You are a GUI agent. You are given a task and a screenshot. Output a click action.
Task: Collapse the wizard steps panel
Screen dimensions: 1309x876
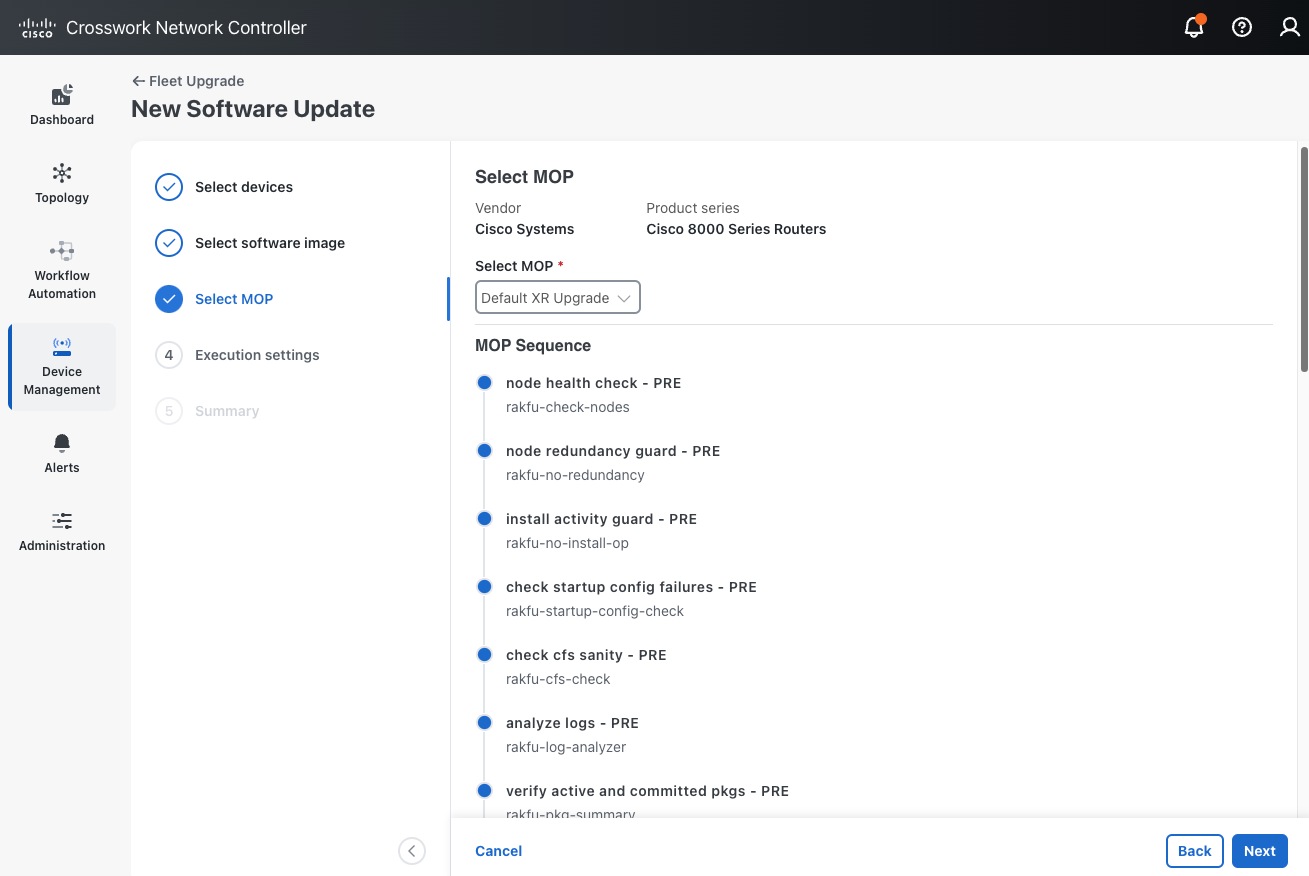[x=412, y=851]
